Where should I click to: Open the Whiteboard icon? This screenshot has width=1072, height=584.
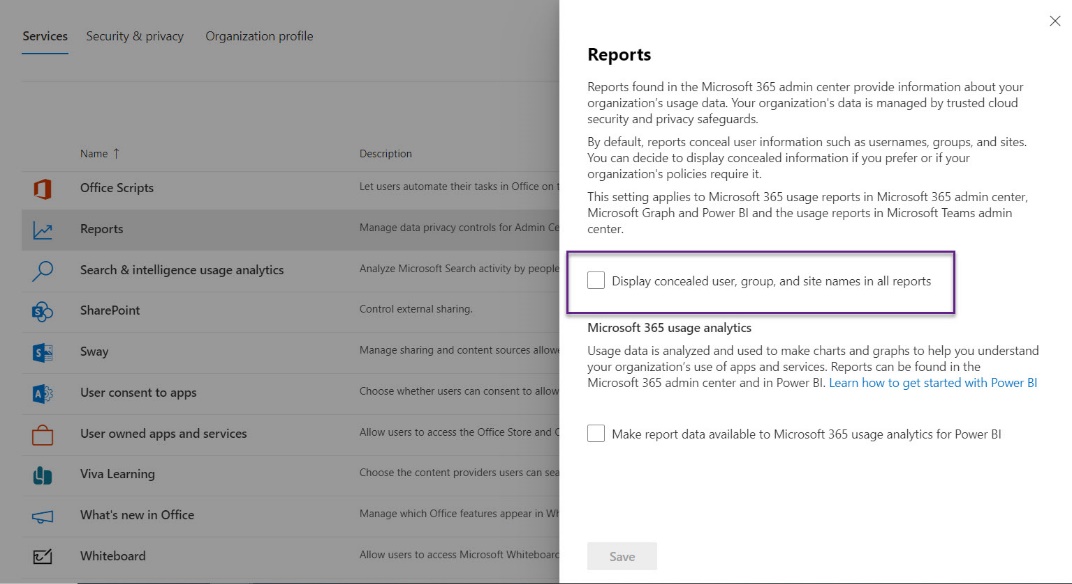[x=41, y=556]
